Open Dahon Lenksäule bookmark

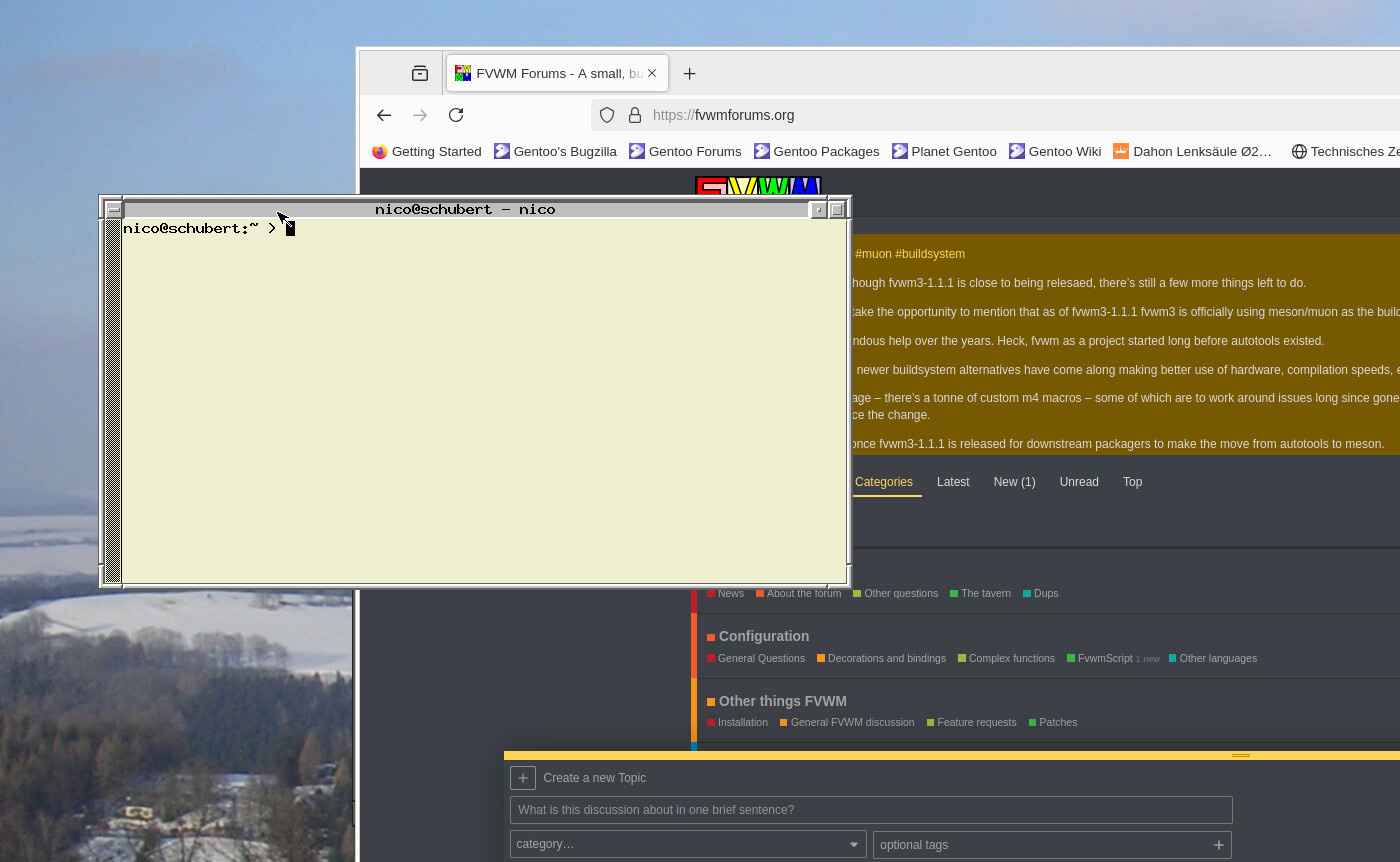[x=1193, y=151]
